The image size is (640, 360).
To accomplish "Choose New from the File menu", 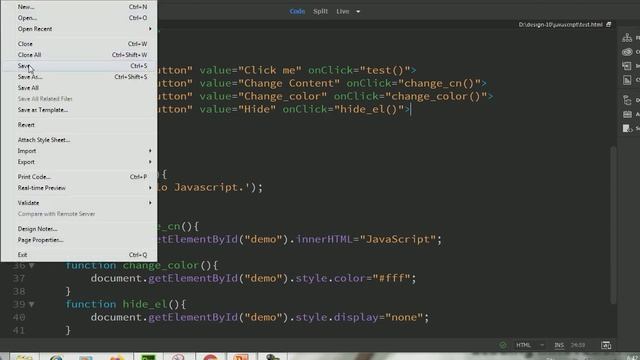I will [x=79, y=7].
